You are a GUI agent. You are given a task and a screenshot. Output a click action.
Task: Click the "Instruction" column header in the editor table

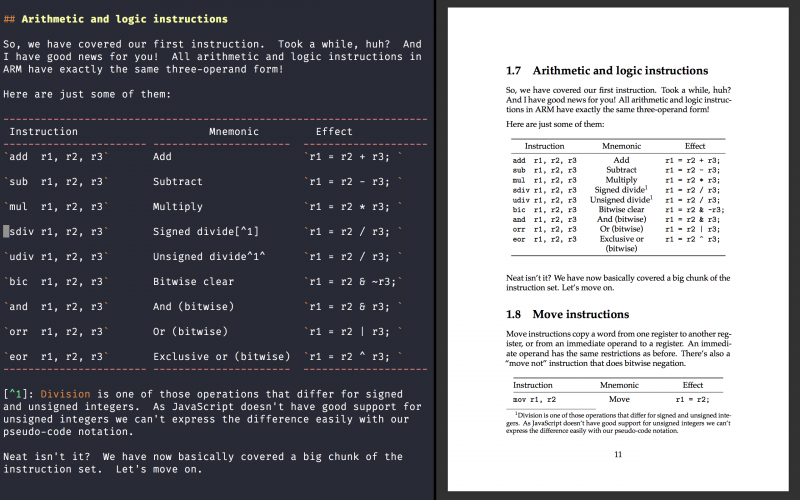pos(43,132)
